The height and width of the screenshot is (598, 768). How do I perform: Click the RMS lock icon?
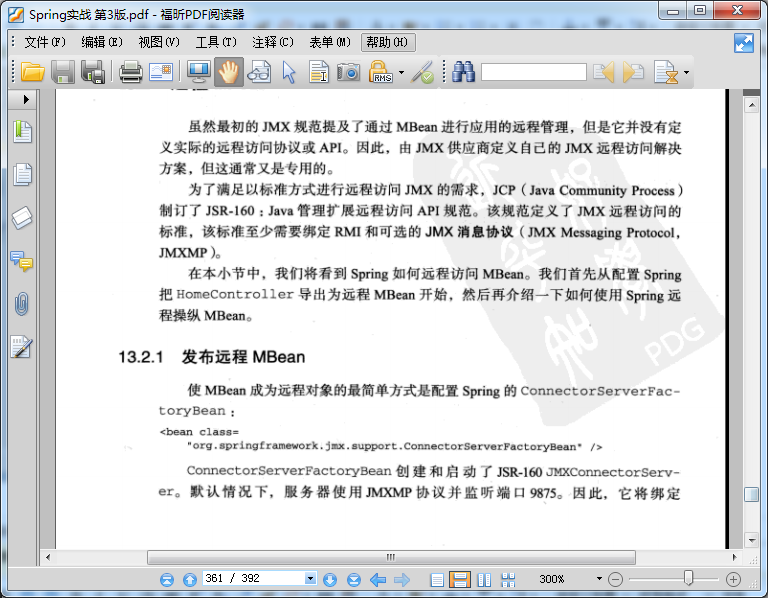coord(380,72)
